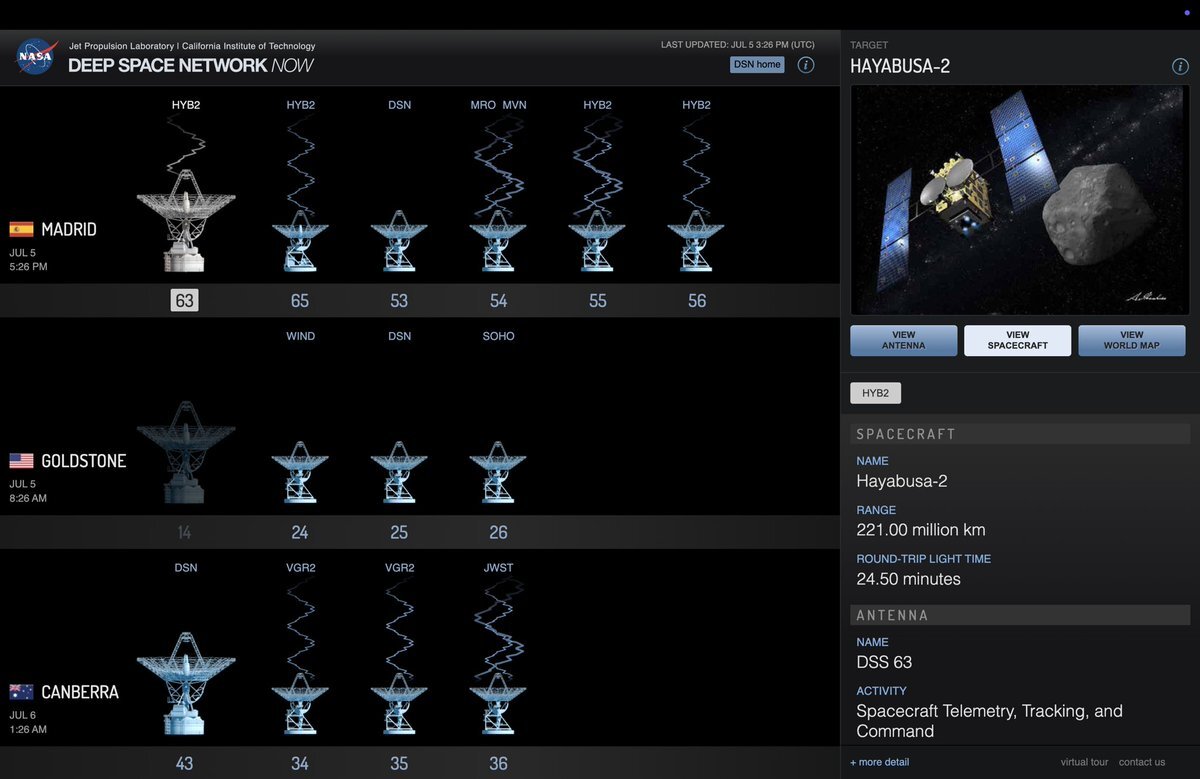This screenshot has height=779, width=1200.
Task: Click number 43 under Canberra dish
Action: click(x=184, y=764)
